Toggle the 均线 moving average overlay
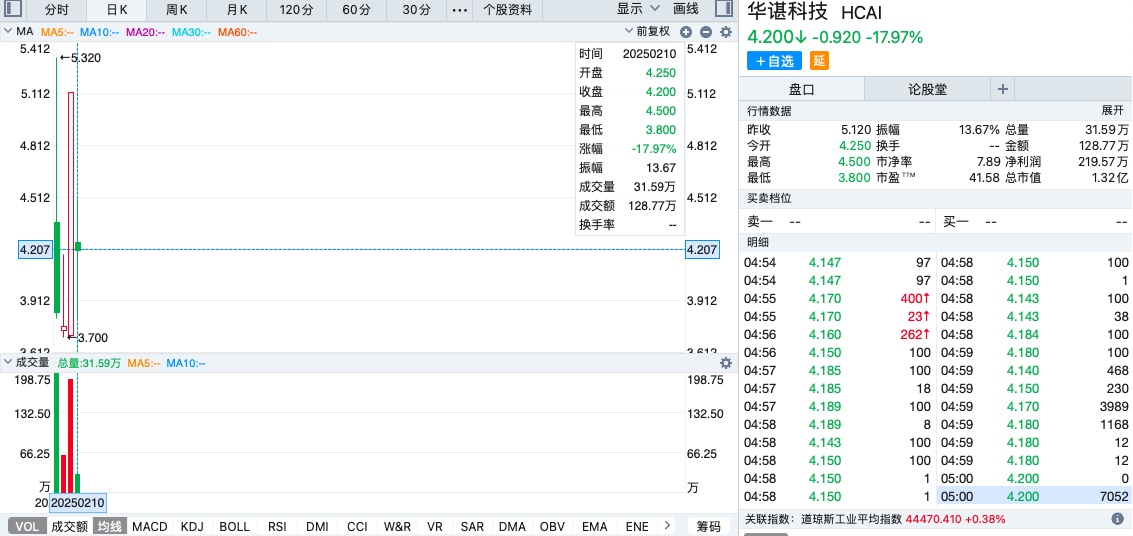The image size is (1133, 536). tap(109, 526)
